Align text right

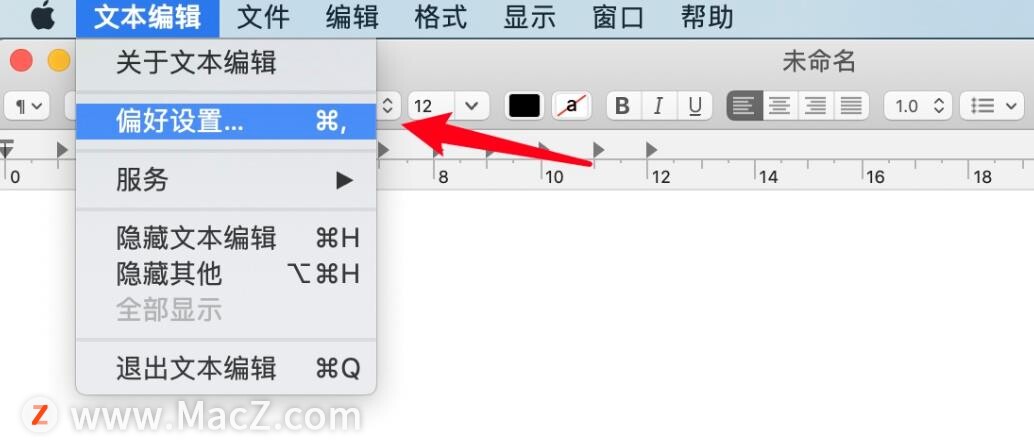pos(816,106)
